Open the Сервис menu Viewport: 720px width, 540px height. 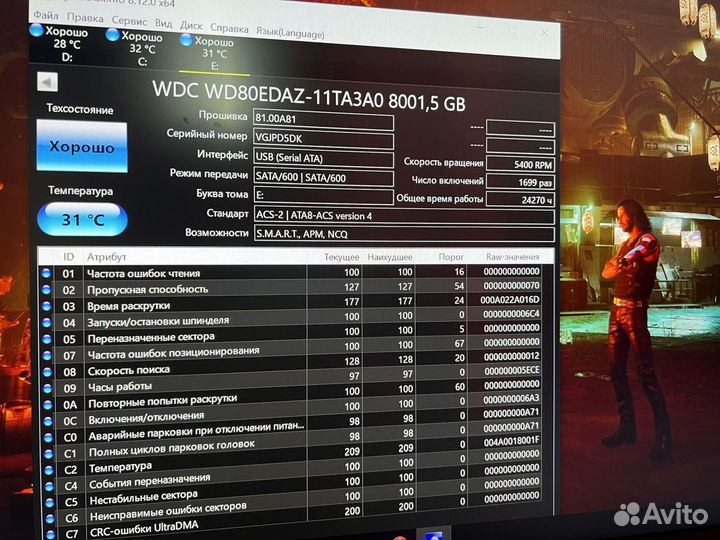point(129,18)
